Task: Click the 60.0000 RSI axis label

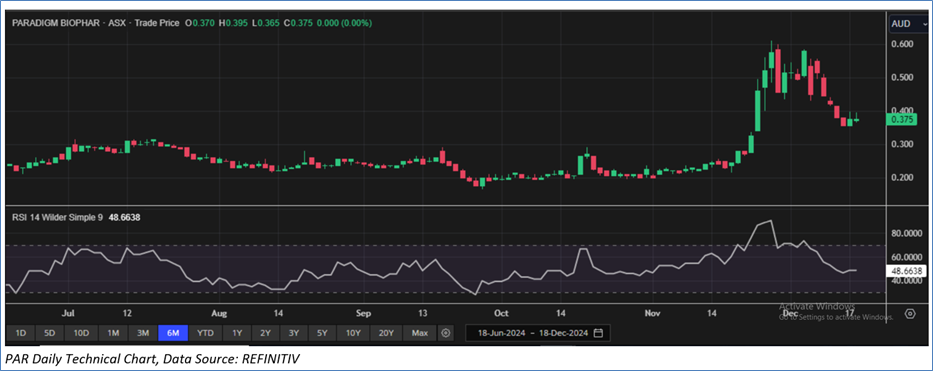Action: point(906,257)
